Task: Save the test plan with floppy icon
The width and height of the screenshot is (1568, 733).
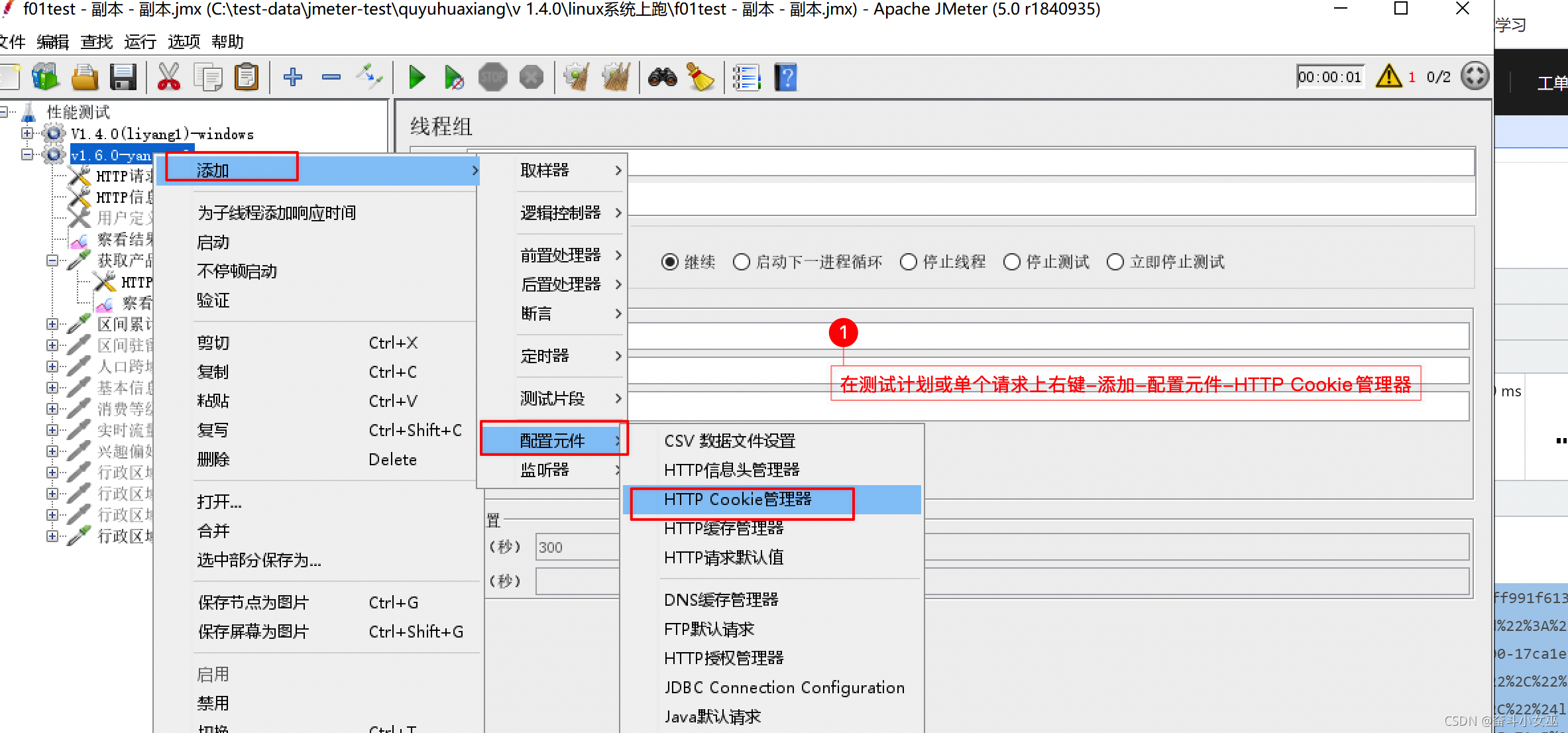Action: 123,77
